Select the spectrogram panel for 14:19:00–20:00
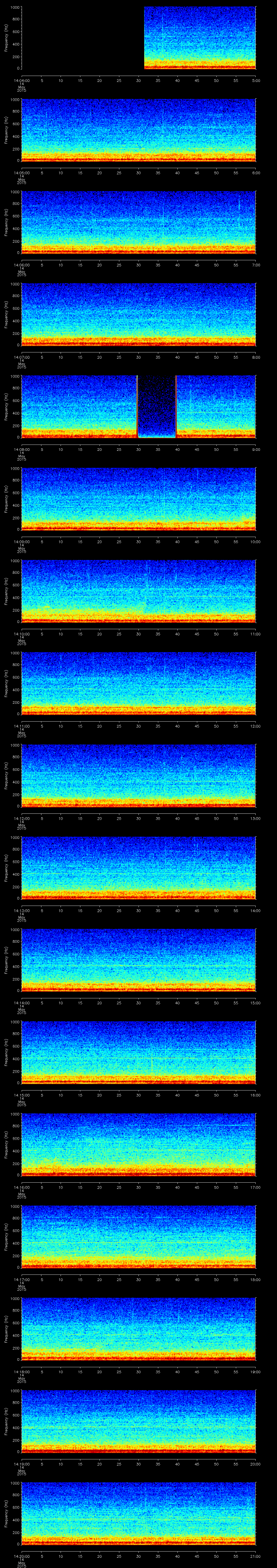277x1568 pixels. click(x=139, y=1421)
